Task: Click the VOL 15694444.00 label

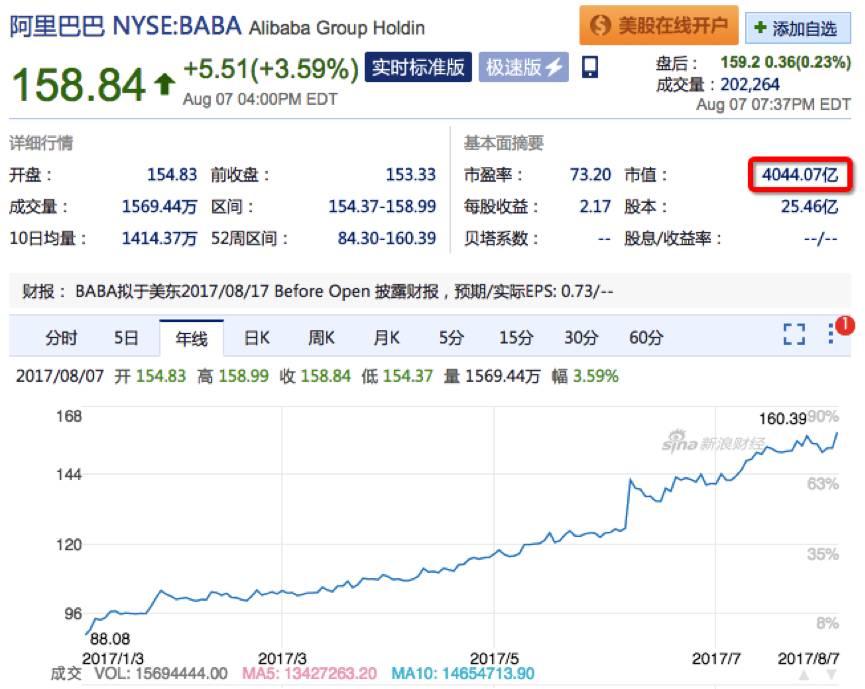Action: 161,674
